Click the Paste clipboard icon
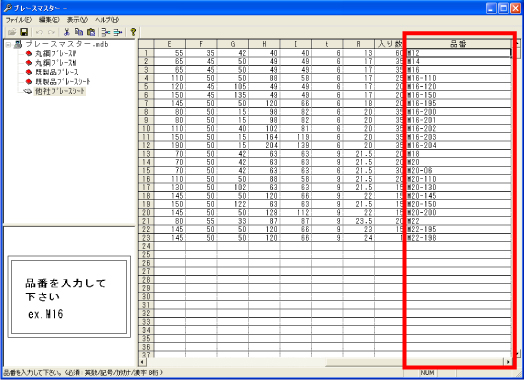524x380 pixels. coord(91,32)
